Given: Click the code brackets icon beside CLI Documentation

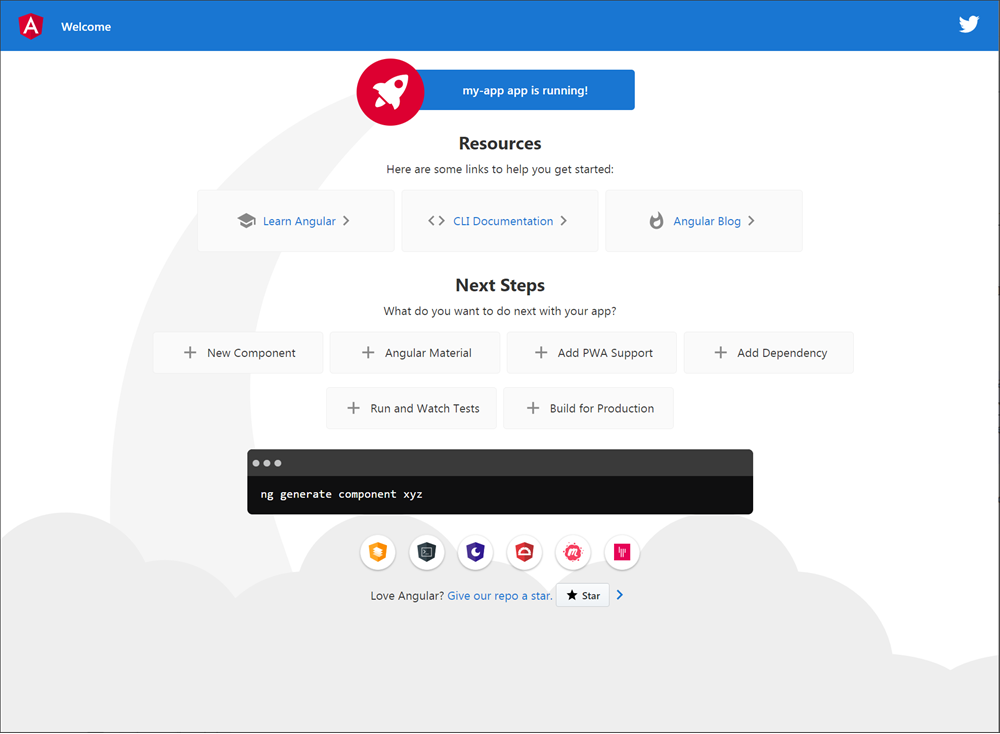Looking at the screenshot, I should (x=436, y=220).
